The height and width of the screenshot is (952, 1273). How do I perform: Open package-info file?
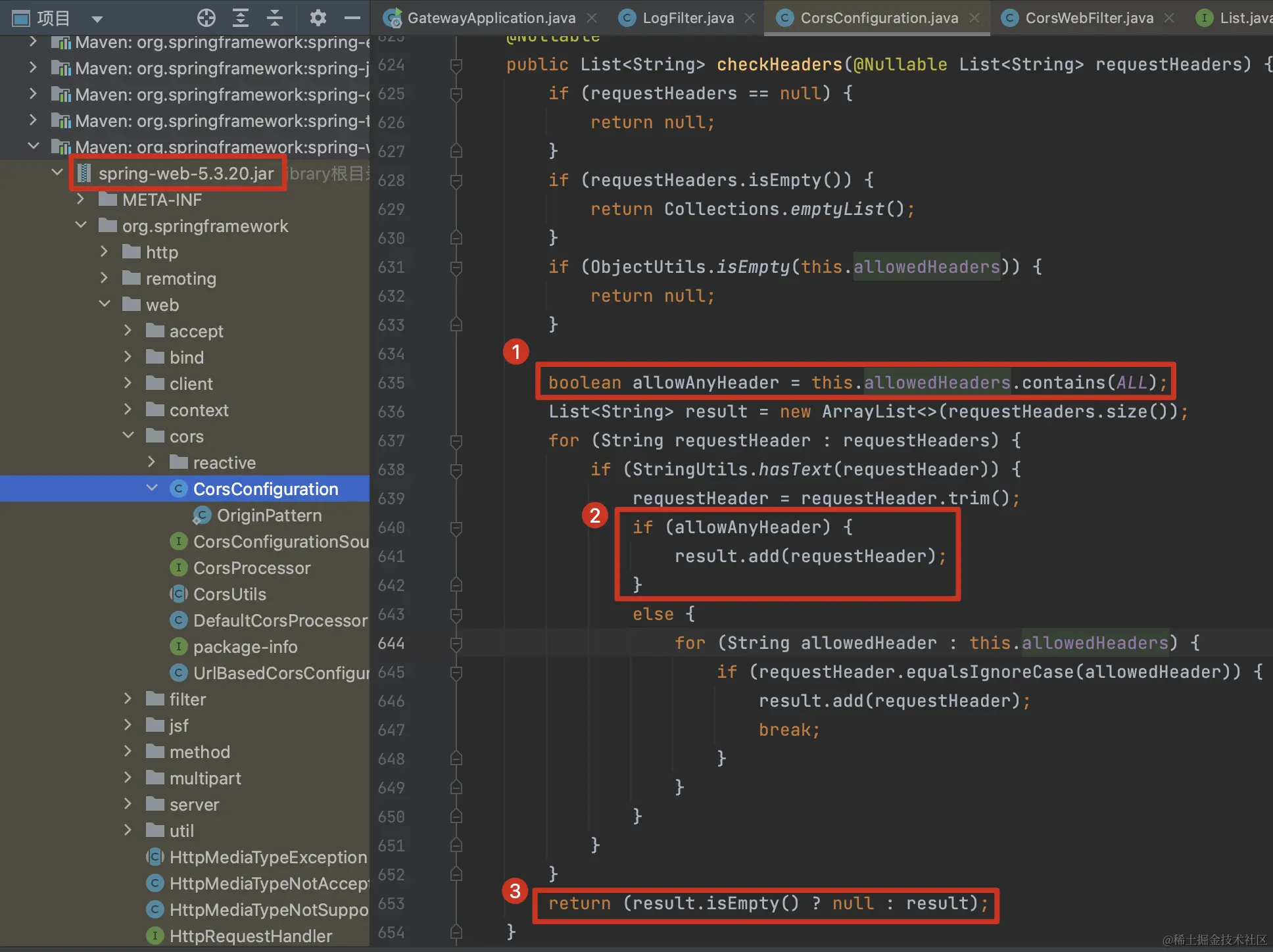pyautogui.click(x=245, y=646)
